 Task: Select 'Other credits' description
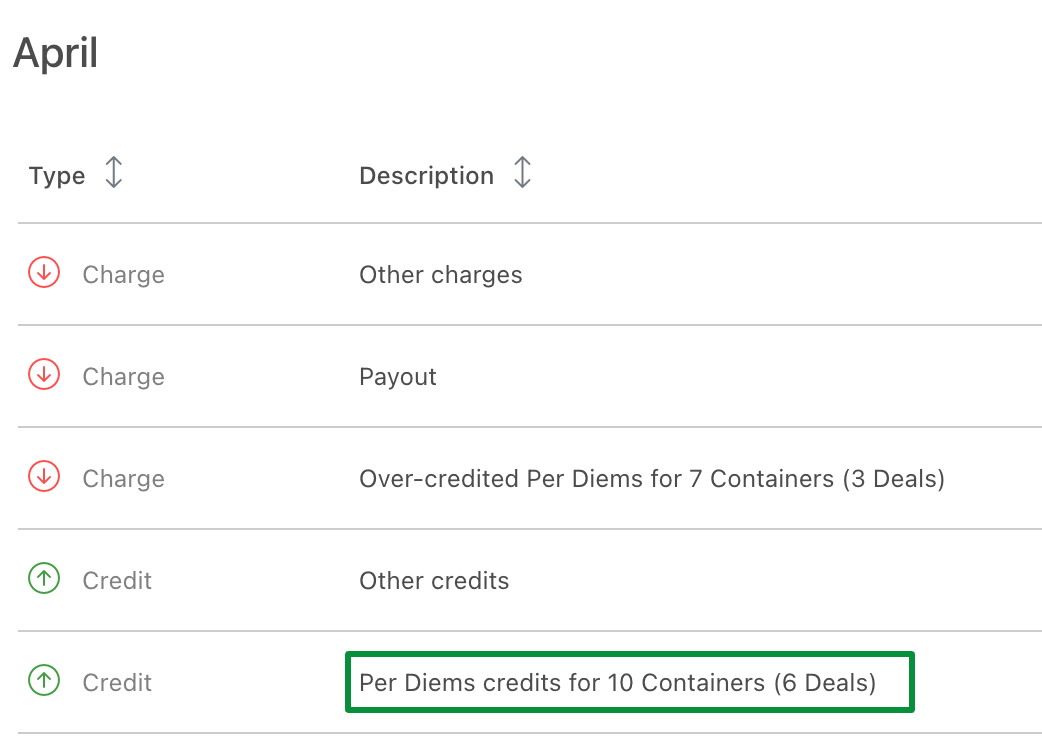click(434, 581)
